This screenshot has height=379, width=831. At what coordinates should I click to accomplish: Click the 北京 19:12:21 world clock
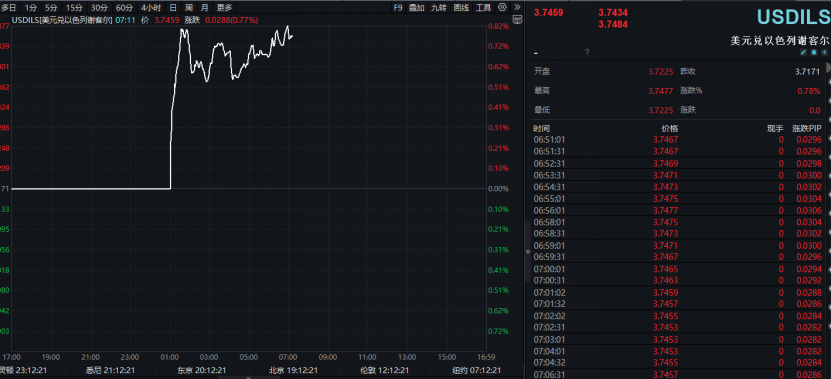pos(293,371)
